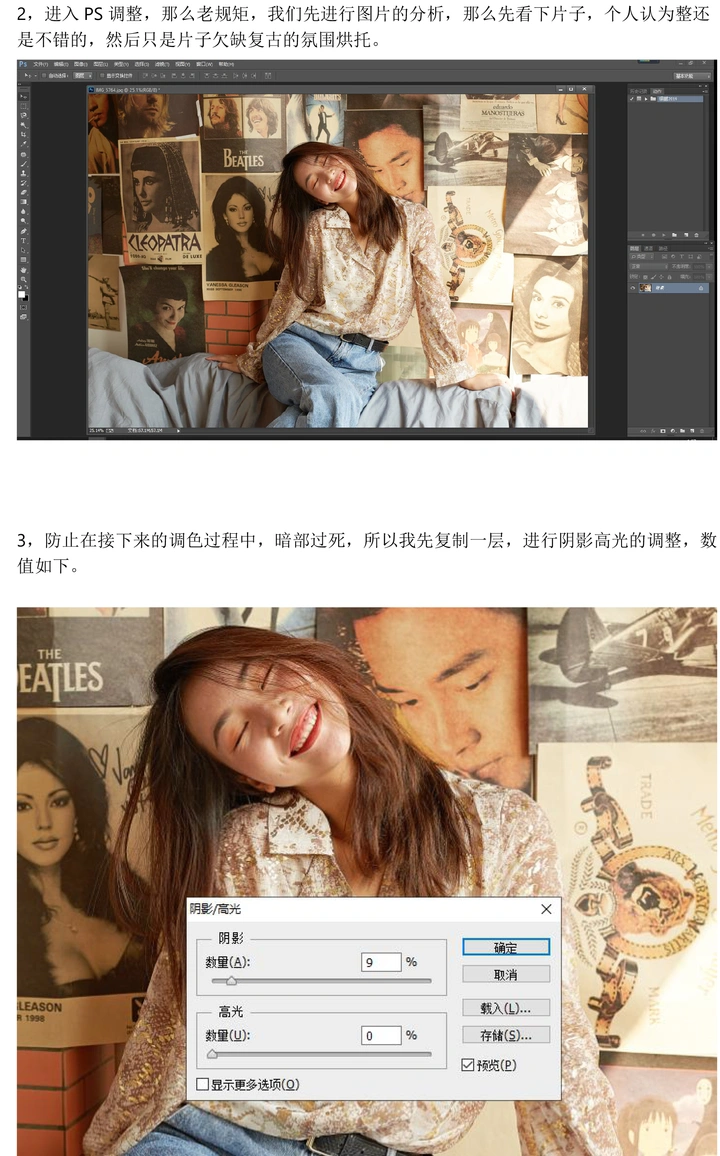Viewport: 720px width, 1156px height.
Task: Click the 阴影 amount slider handle
Action: (231, 981)
